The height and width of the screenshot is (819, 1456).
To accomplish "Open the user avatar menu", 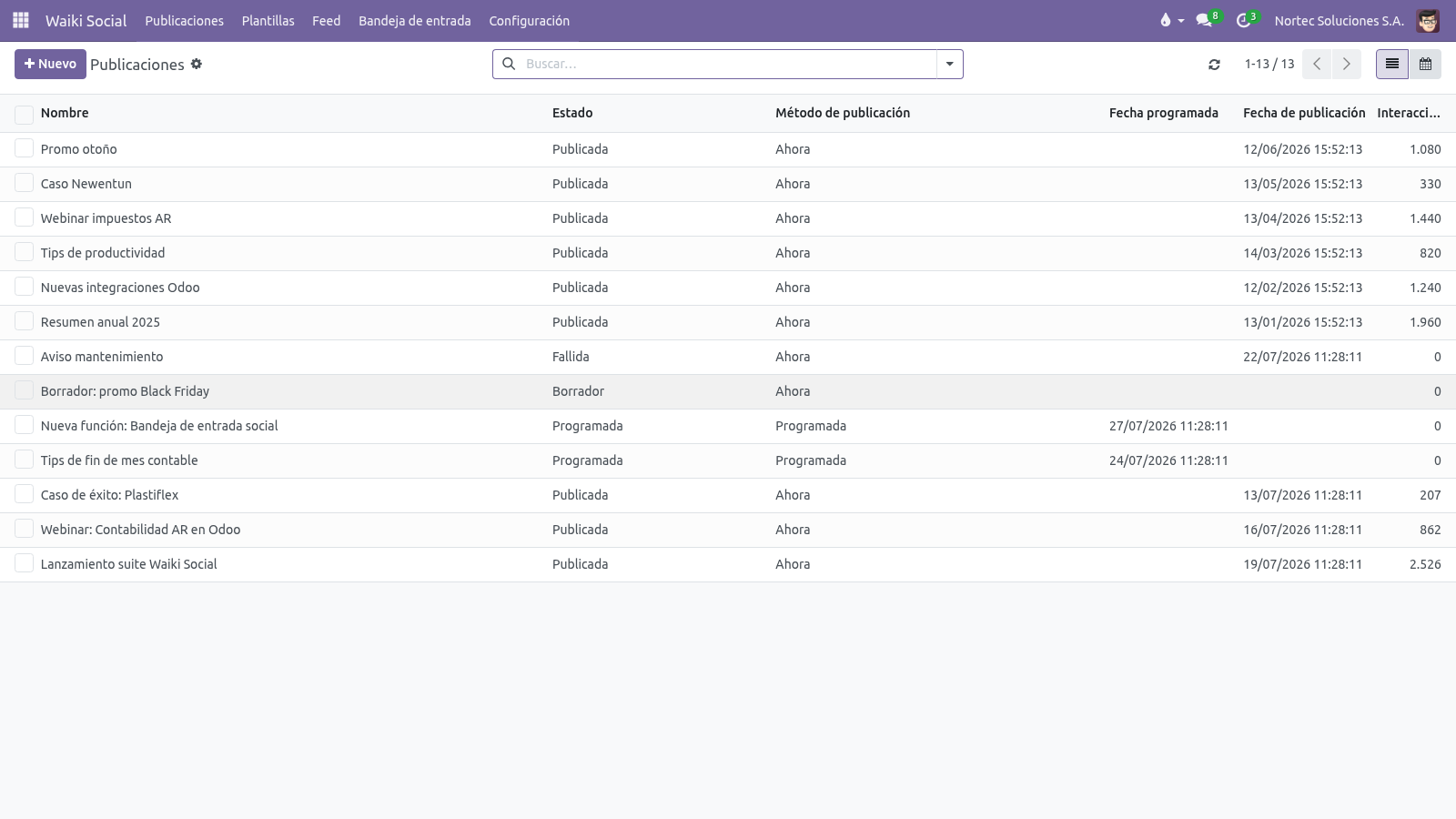I will 1428,20.
